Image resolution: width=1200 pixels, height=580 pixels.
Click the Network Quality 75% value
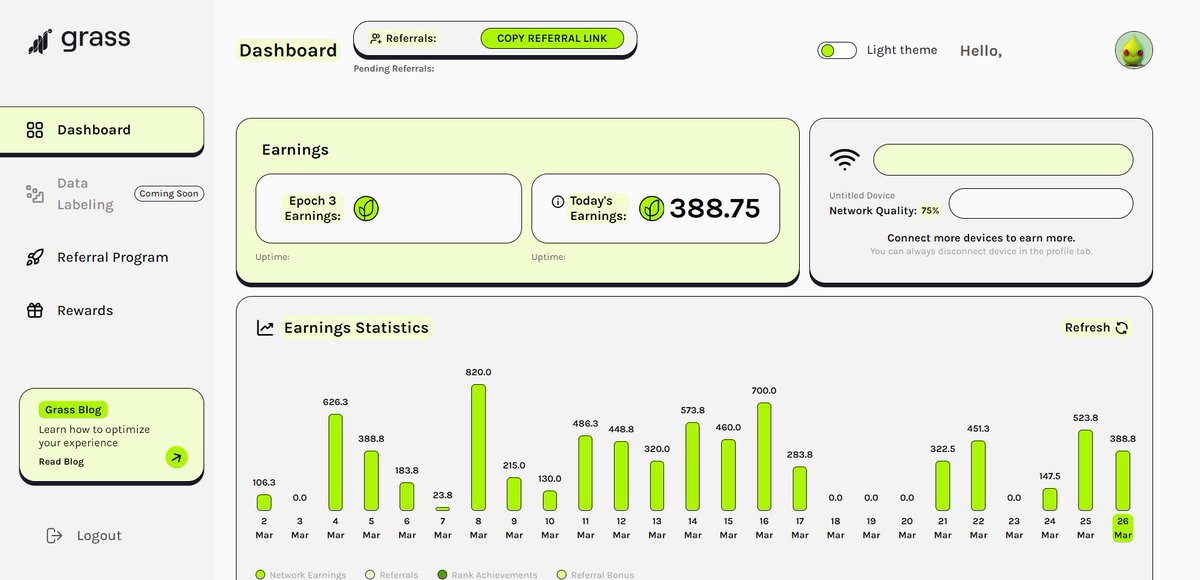tap(930, 211)
